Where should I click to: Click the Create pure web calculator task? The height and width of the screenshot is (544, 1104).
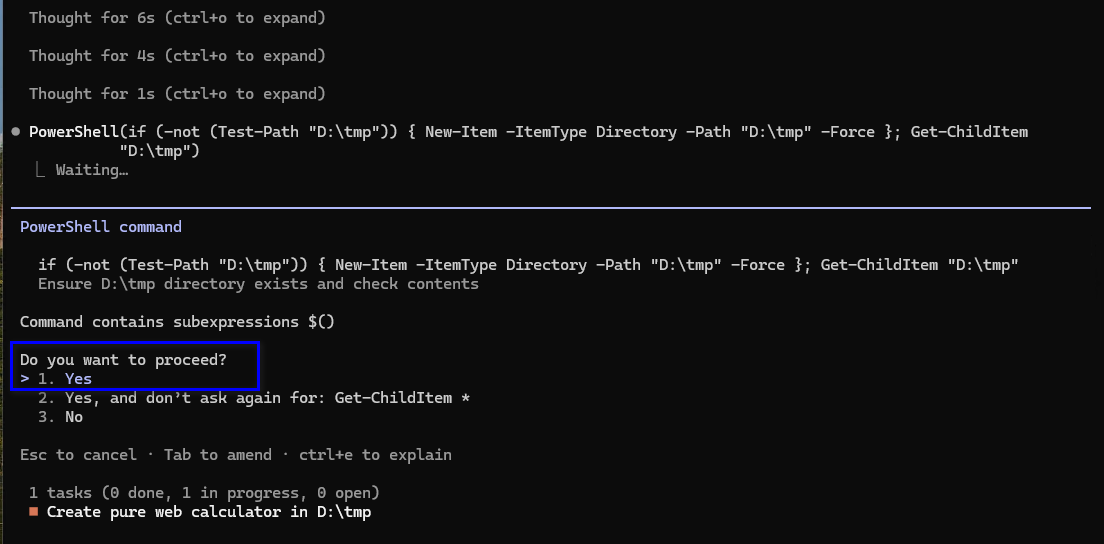[209, 512]
